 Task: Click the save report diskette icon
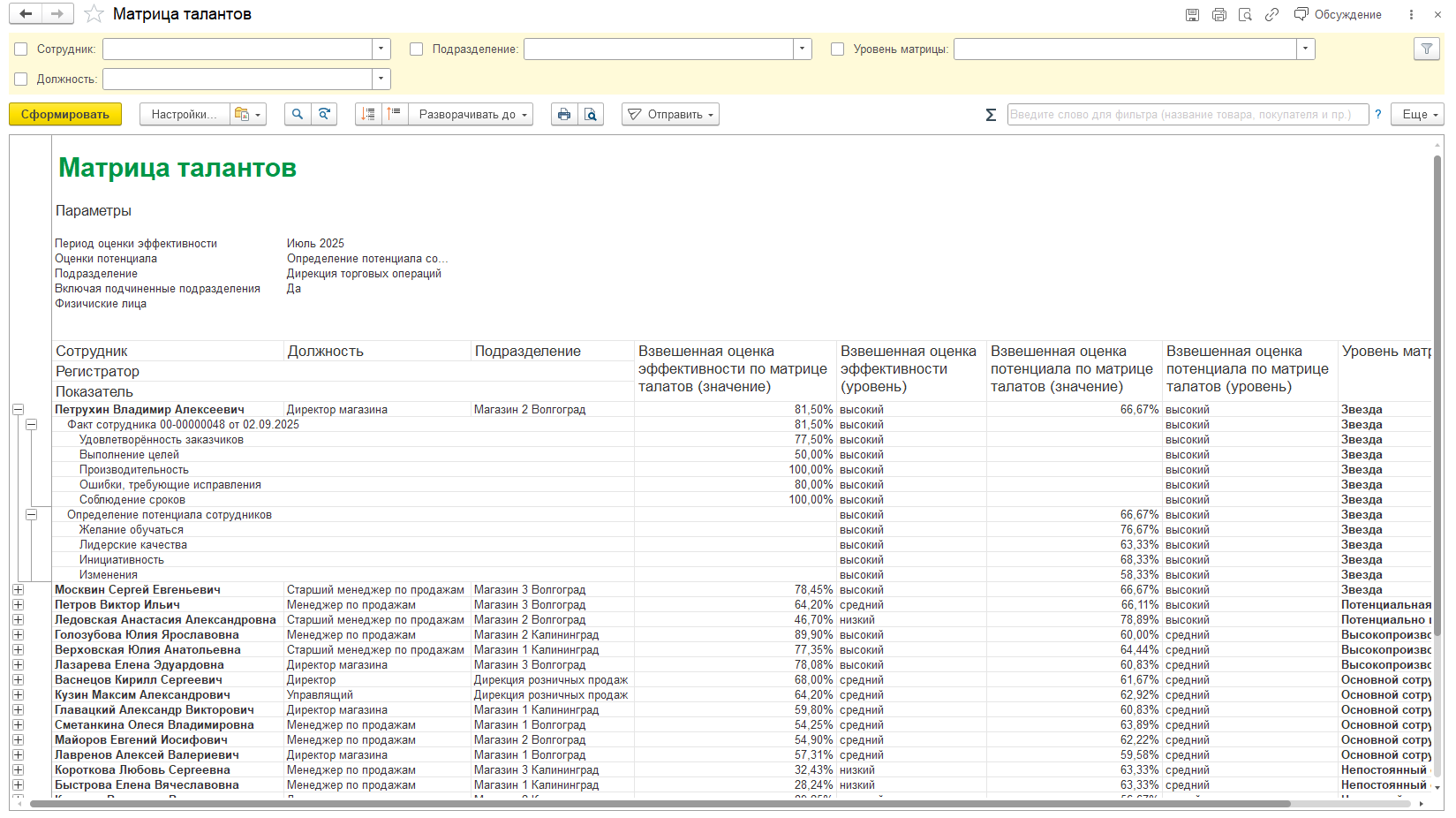1192,15
